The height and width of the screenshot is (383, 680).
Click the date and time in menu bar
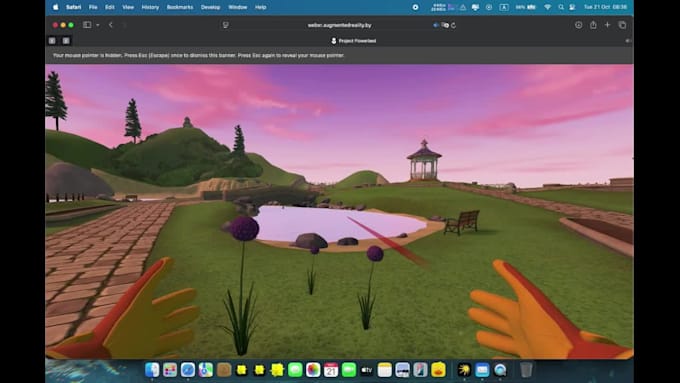tap(605, 7)
